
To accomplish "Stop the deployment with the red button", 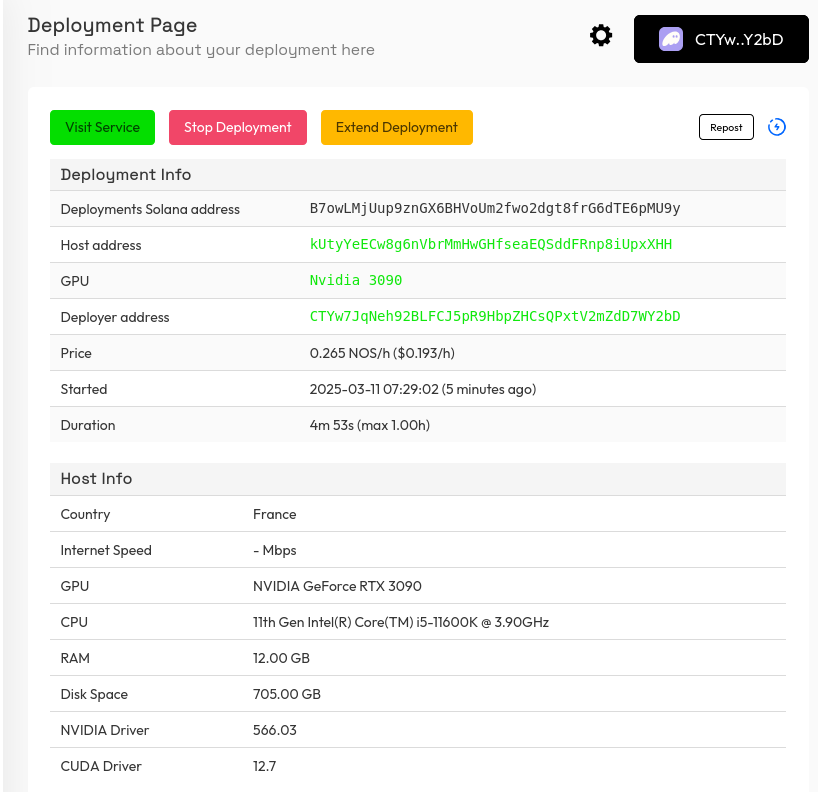I will pyautogui.click(x=238, y=127).
